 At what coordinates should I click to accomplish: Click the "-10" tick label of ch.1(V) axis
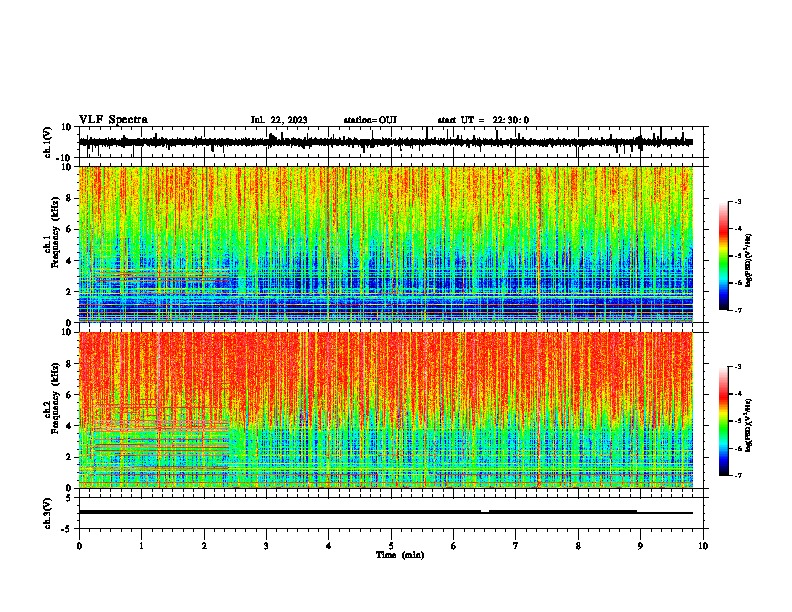(x=64, y=158)
